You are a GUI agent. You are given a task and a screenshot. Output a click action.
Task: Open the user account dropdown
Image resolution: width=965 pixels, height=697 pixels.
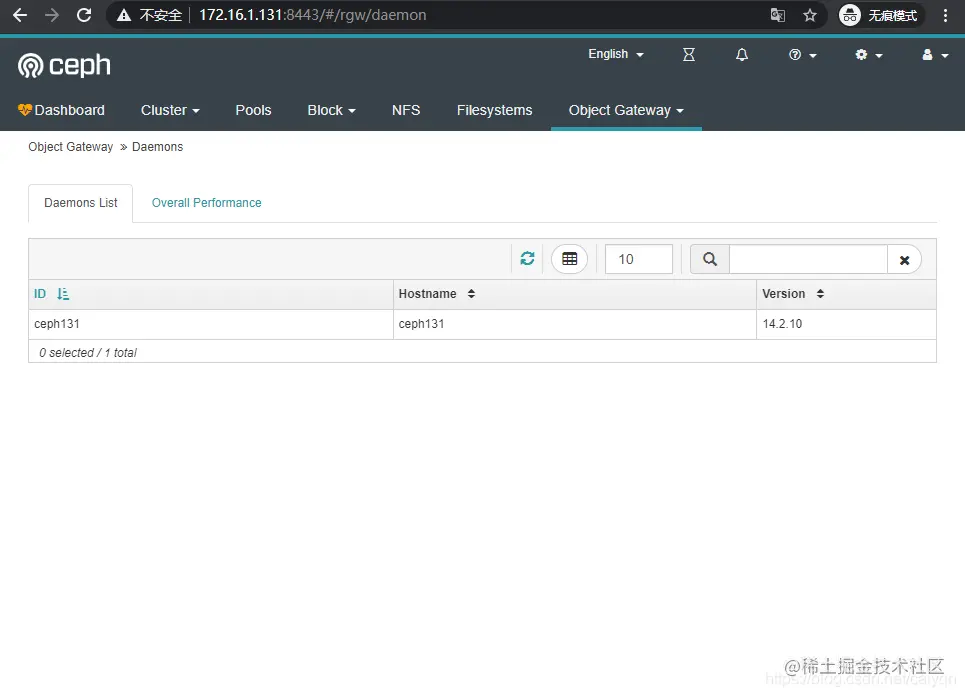click(x=935, y=55)
